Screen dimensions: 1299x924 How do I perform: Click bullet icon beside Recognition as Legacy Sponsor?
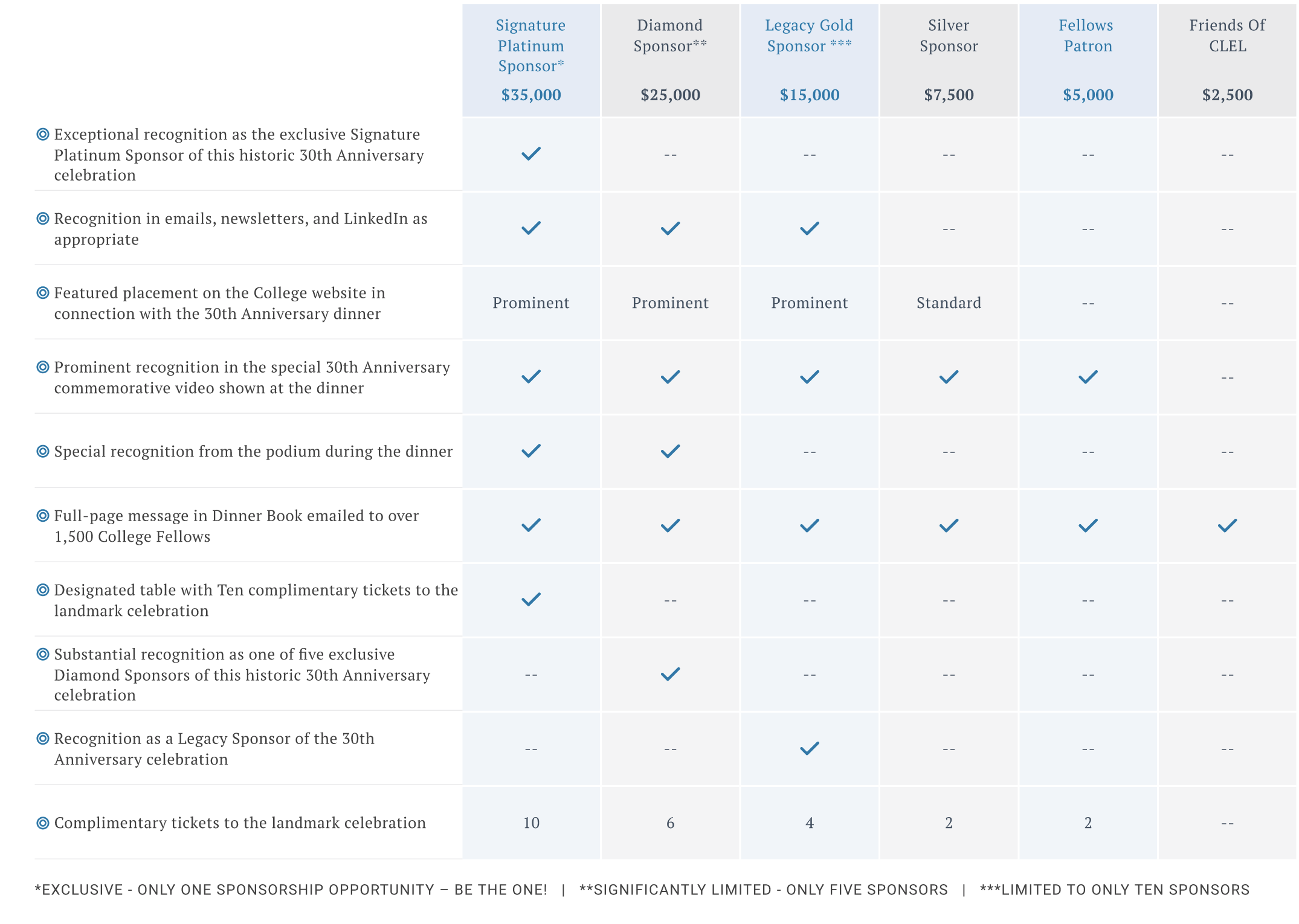[43, 738]
